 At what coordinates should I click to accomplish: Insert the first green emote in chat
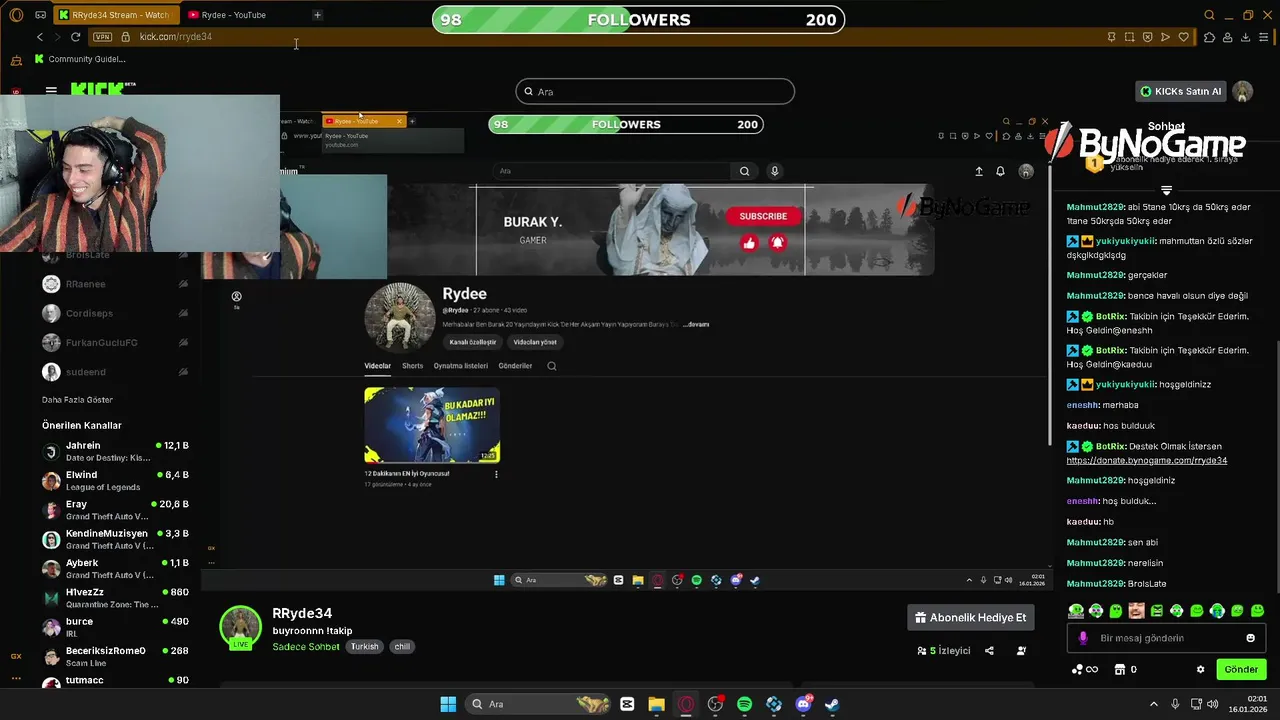(1076, 611)
